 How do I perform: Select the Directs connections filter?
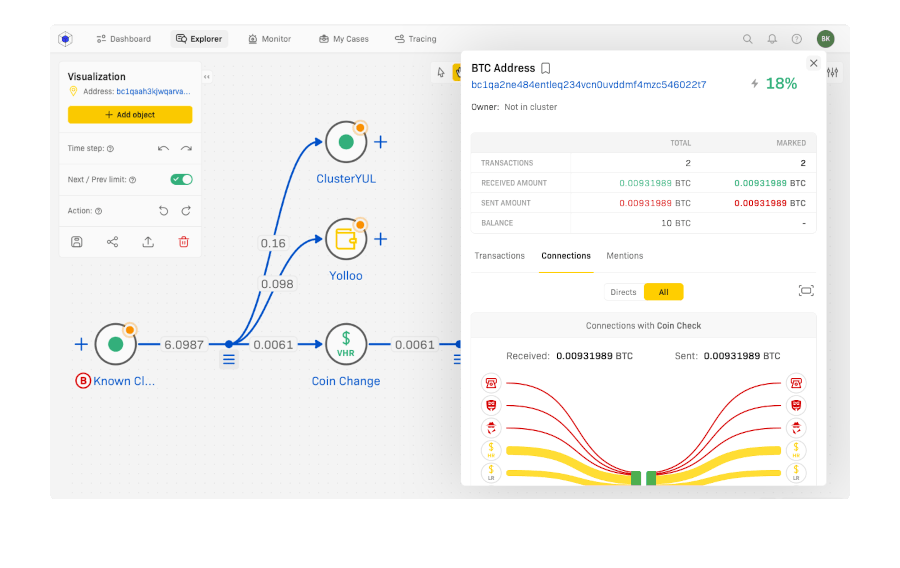coord(623,292)
